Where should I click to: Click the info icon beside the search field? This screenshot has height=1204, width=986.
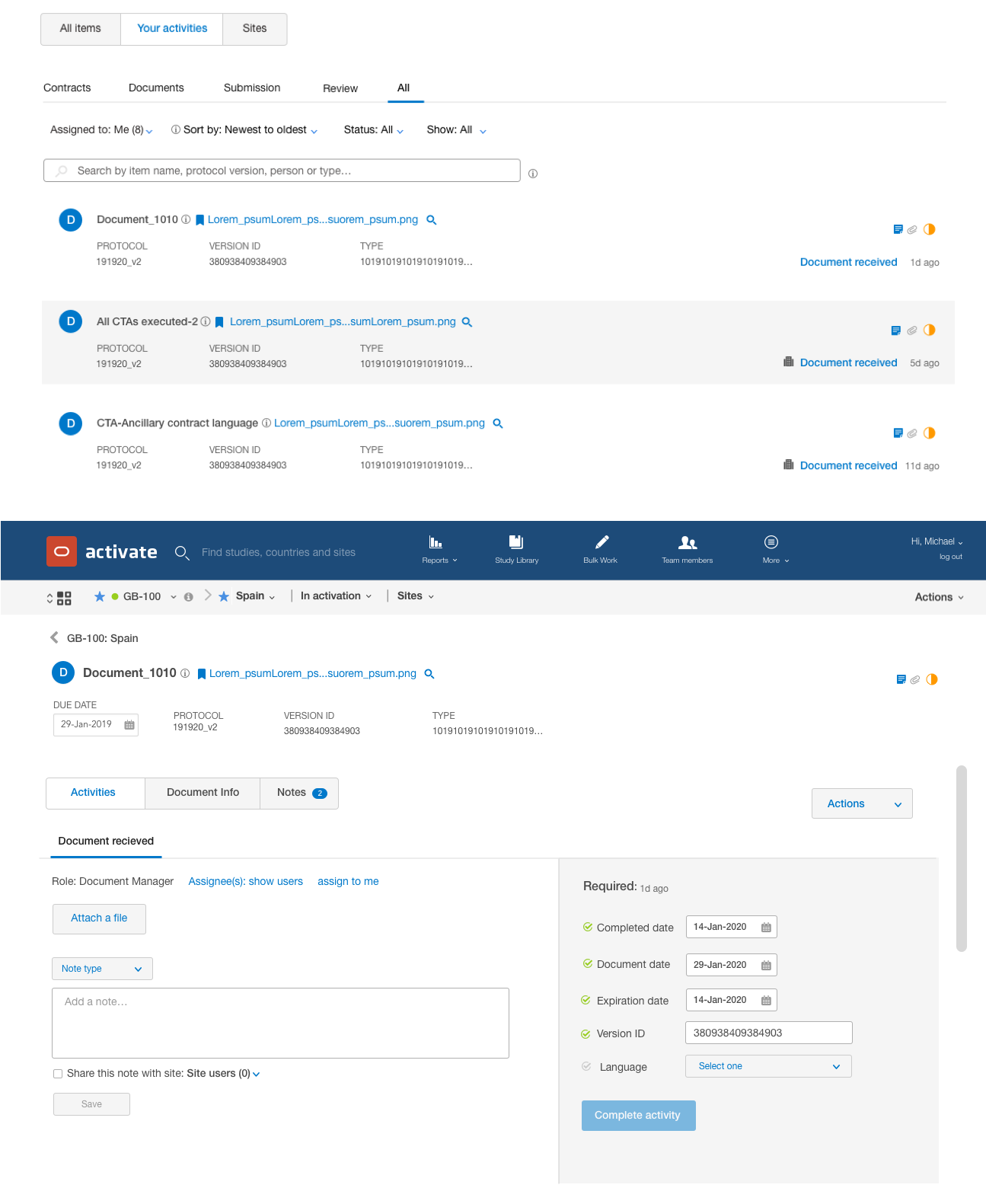pyautogui.click(x=533, y=174)
